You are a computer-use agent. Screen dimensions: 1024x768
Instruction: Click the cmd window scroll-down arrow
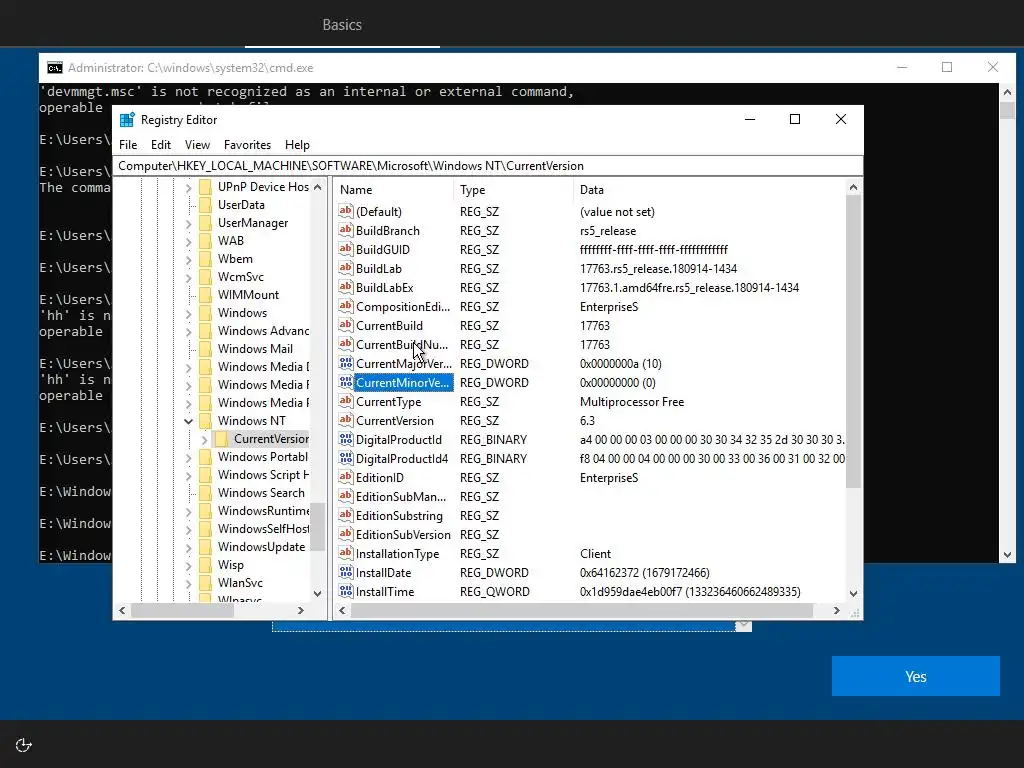point(1007,555)
